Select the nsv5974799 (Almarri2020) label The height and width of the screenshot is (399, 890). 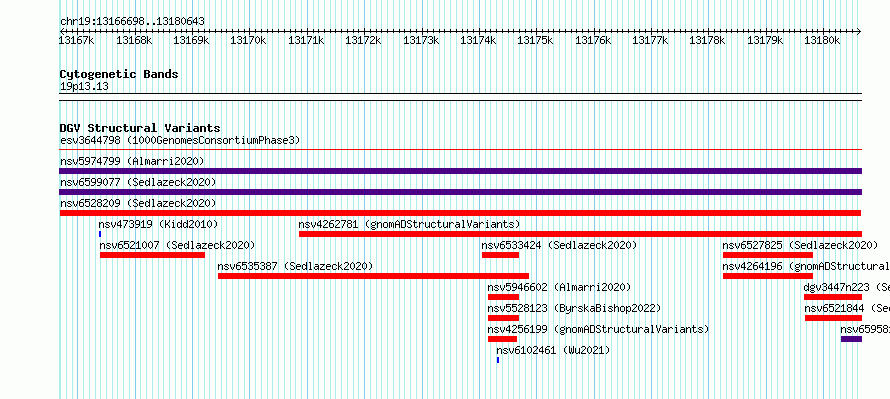pos(132,161)
